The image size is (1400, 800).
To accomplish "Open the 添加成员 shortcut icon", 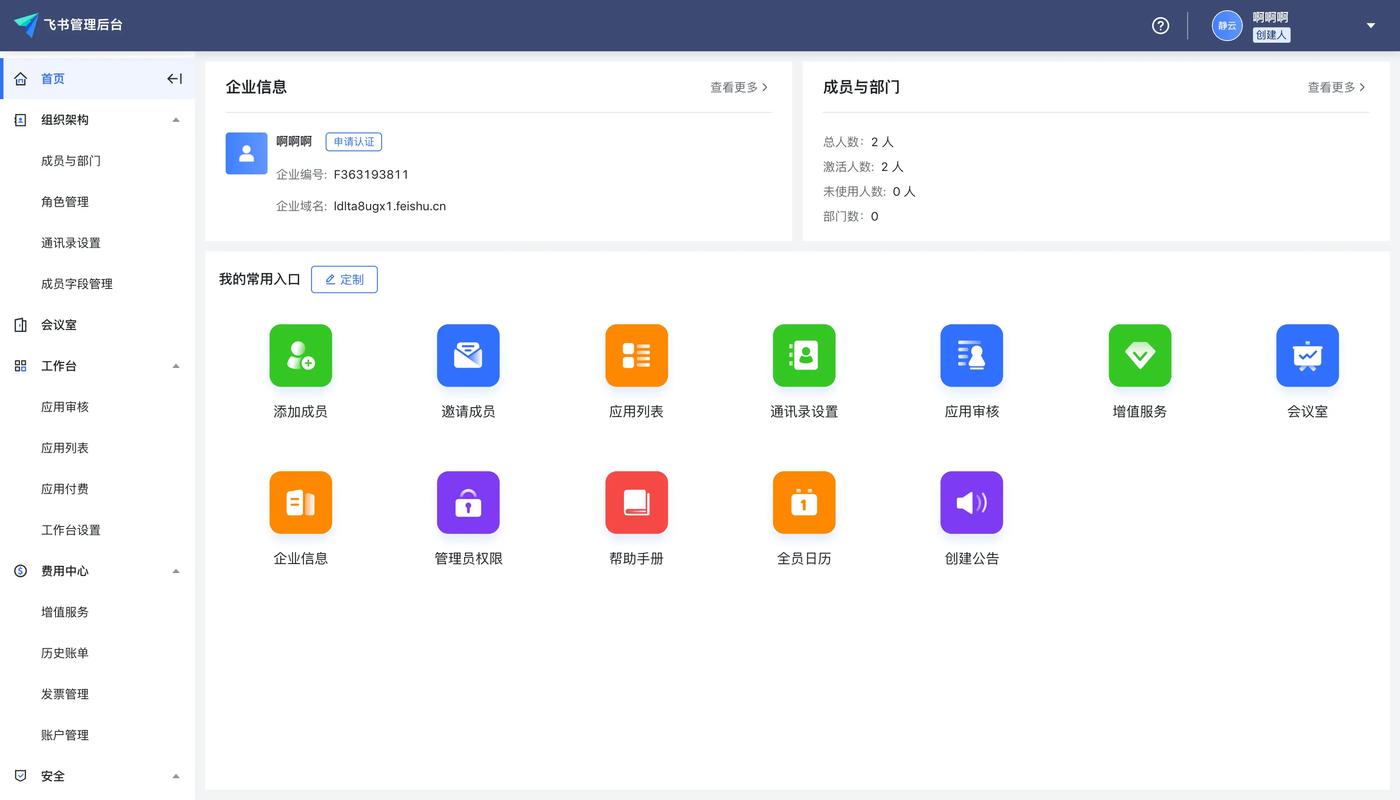I will point(300,355).
